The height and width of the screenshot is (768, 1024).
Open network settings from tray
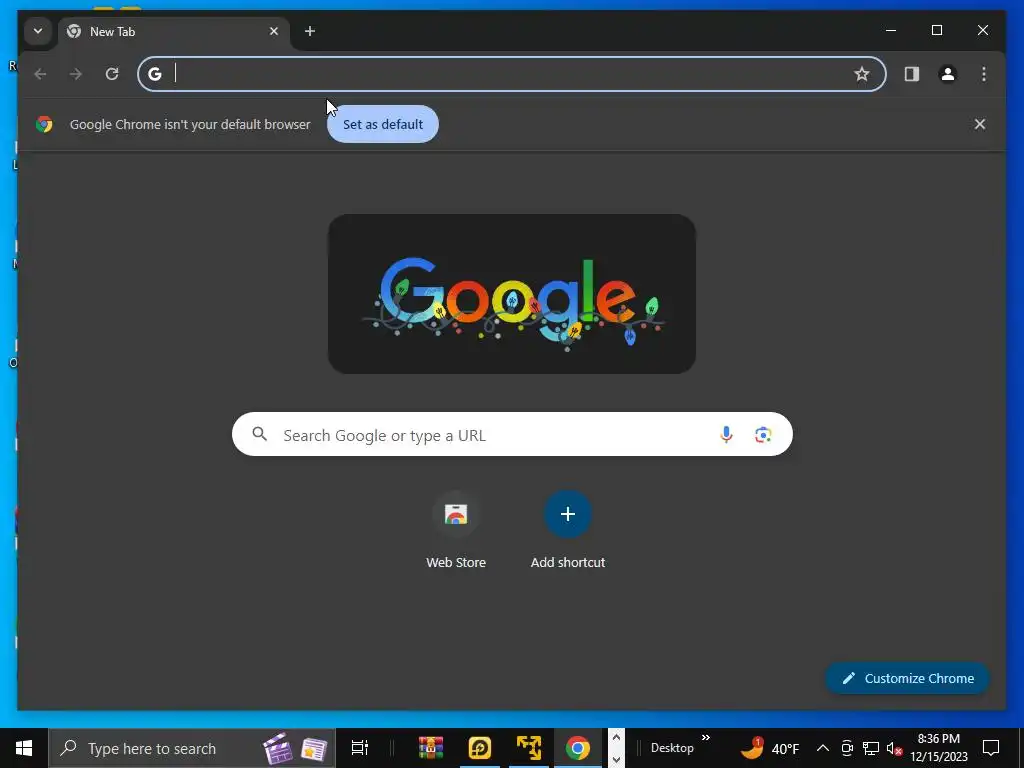point(871,748)
